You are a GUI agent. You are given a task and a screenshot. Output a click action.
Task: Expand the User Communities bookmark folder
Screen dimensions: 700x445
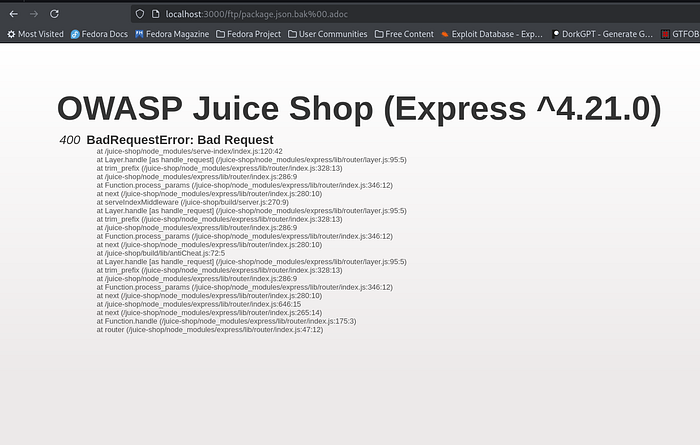pyautogui.click(x=328, y=34)
